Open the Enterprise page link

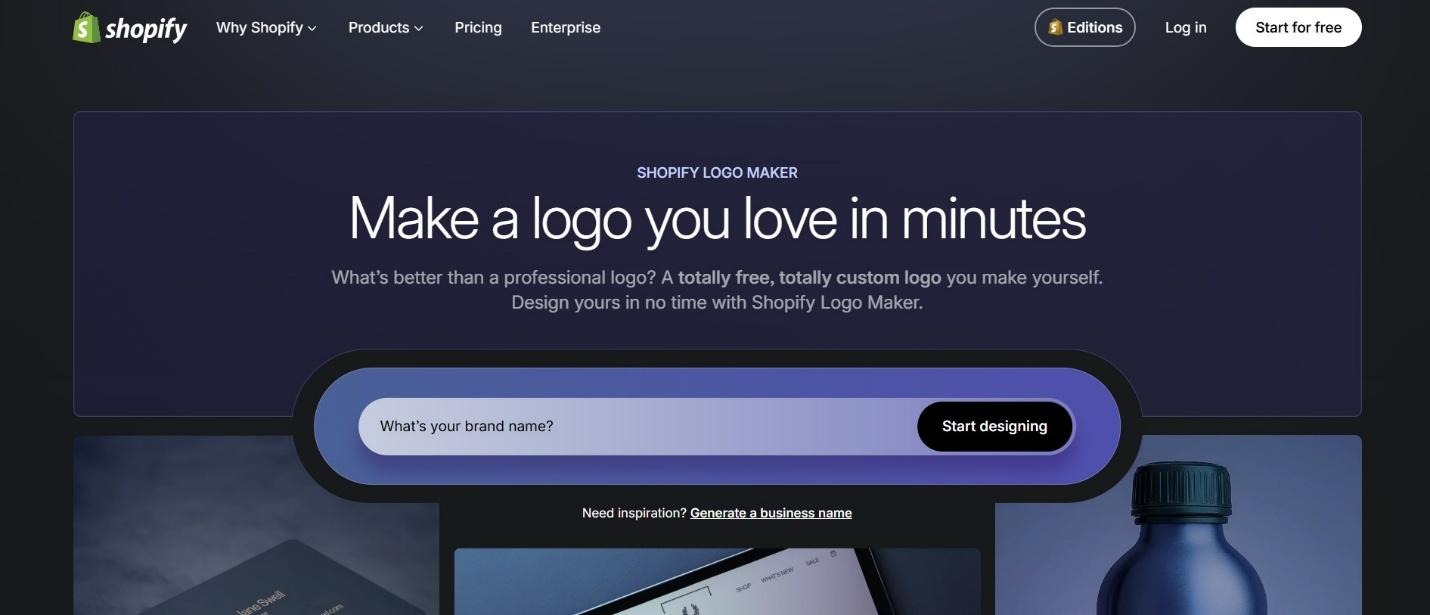[x=566, y=28]
